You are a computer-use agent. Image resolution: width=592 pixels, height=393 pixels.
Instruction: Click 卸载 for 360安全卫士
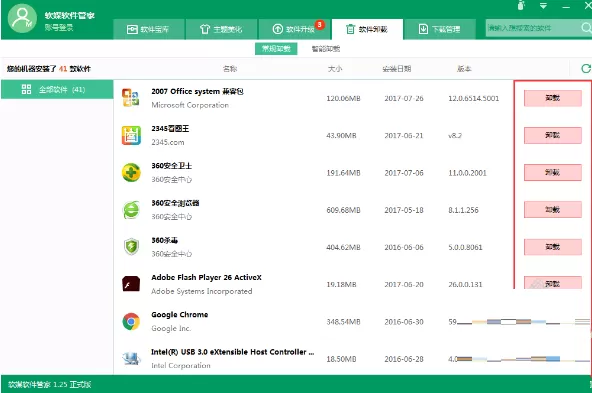pos(552,173)
